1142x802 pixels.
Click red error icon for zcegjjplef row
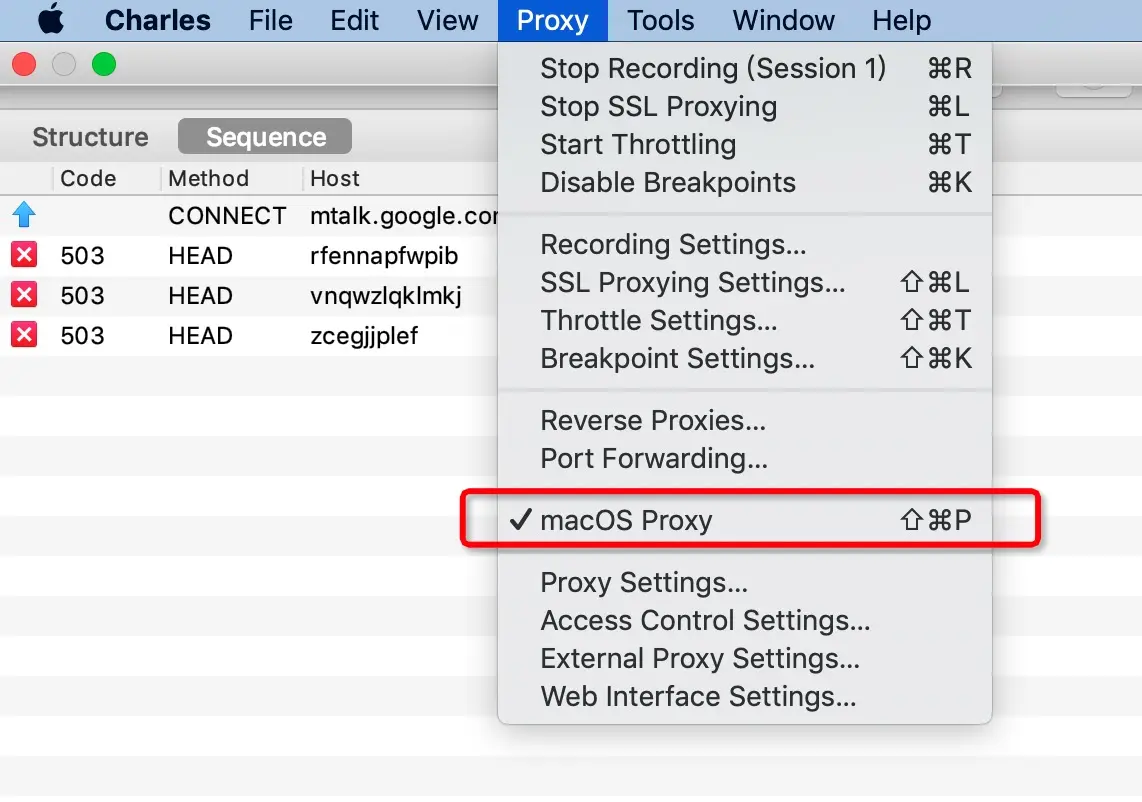(x=24, y=336)
